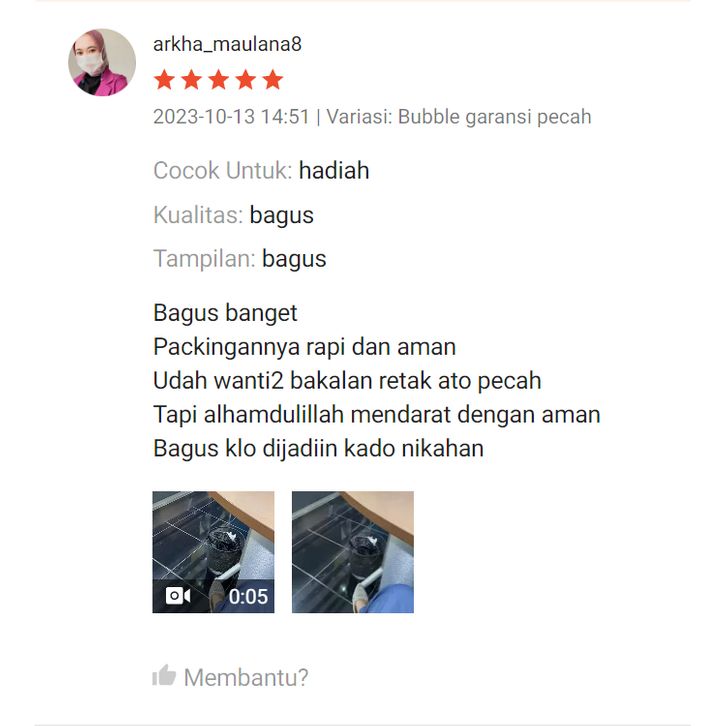Open the second review photo thumbnail
The width and height of the screenshot is (726, 726).
(x=353, y=552)
